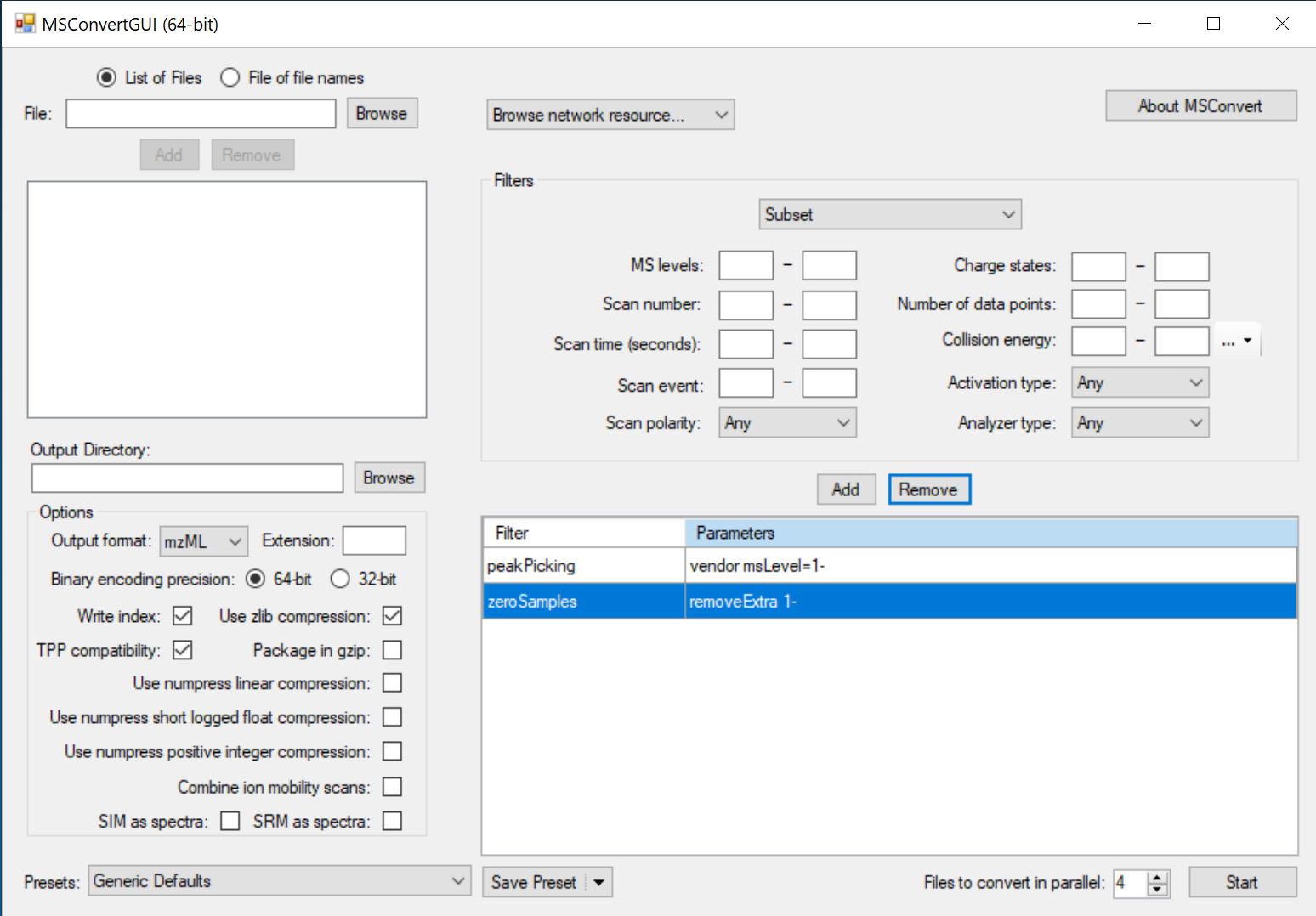
Task: Open the Output format mzML dropdown
Action: (x=204, y=541)
